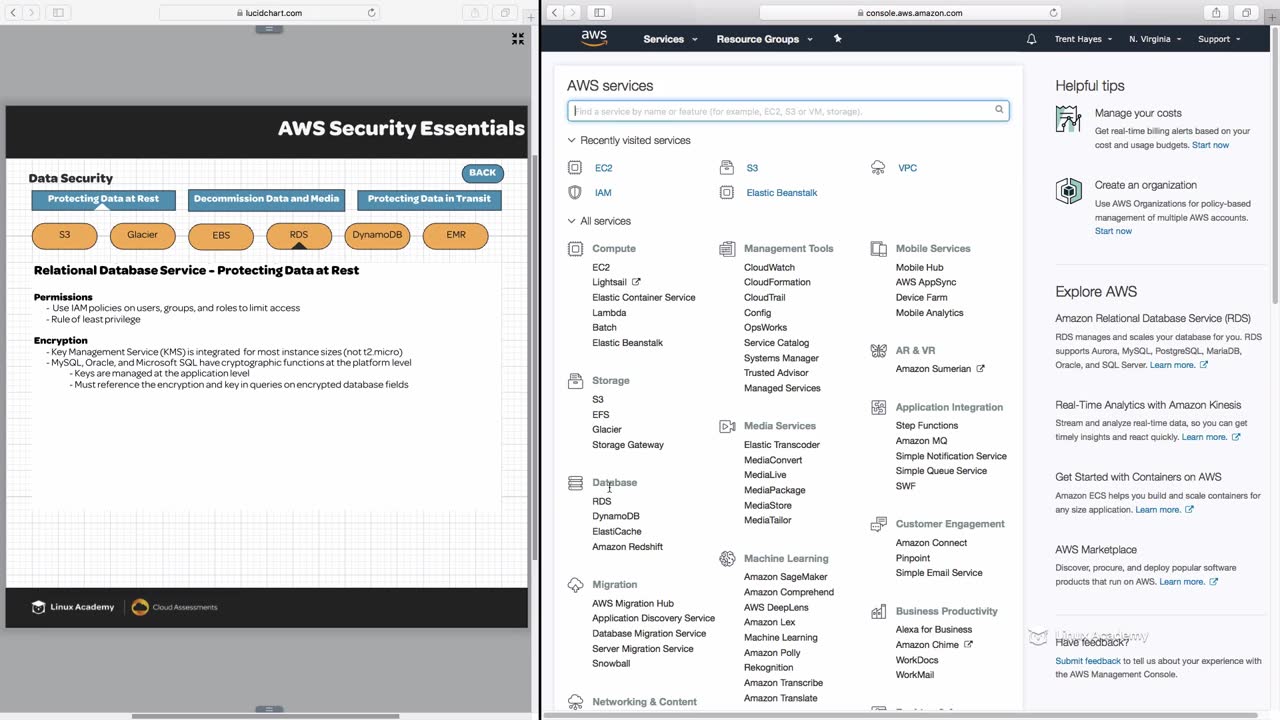This screenshot has height=720, width=1280.
Task: Click the Compute category icon
Action: pyautogui.click(x=575, y=248)
